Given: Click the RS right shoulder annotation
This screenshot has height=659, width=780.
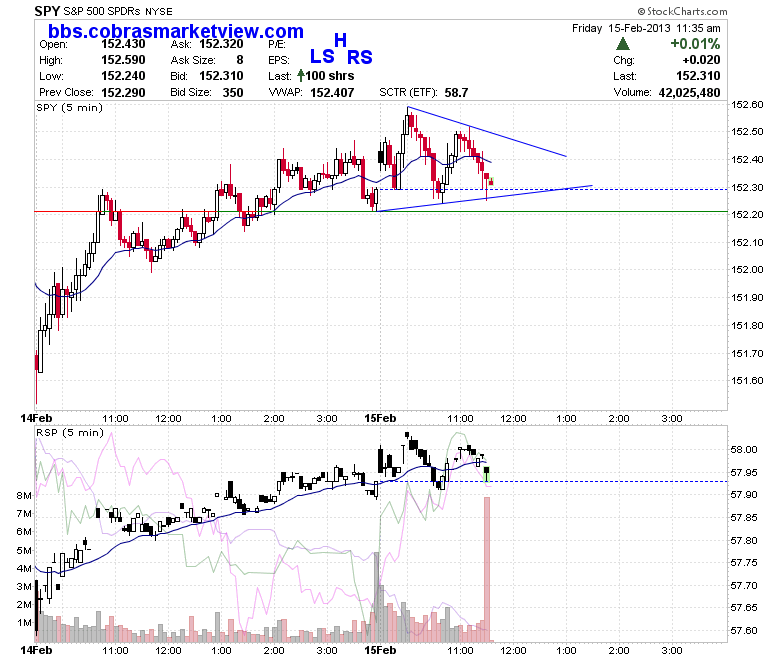Looking at the screenshot, I should [x=359, y=57].
